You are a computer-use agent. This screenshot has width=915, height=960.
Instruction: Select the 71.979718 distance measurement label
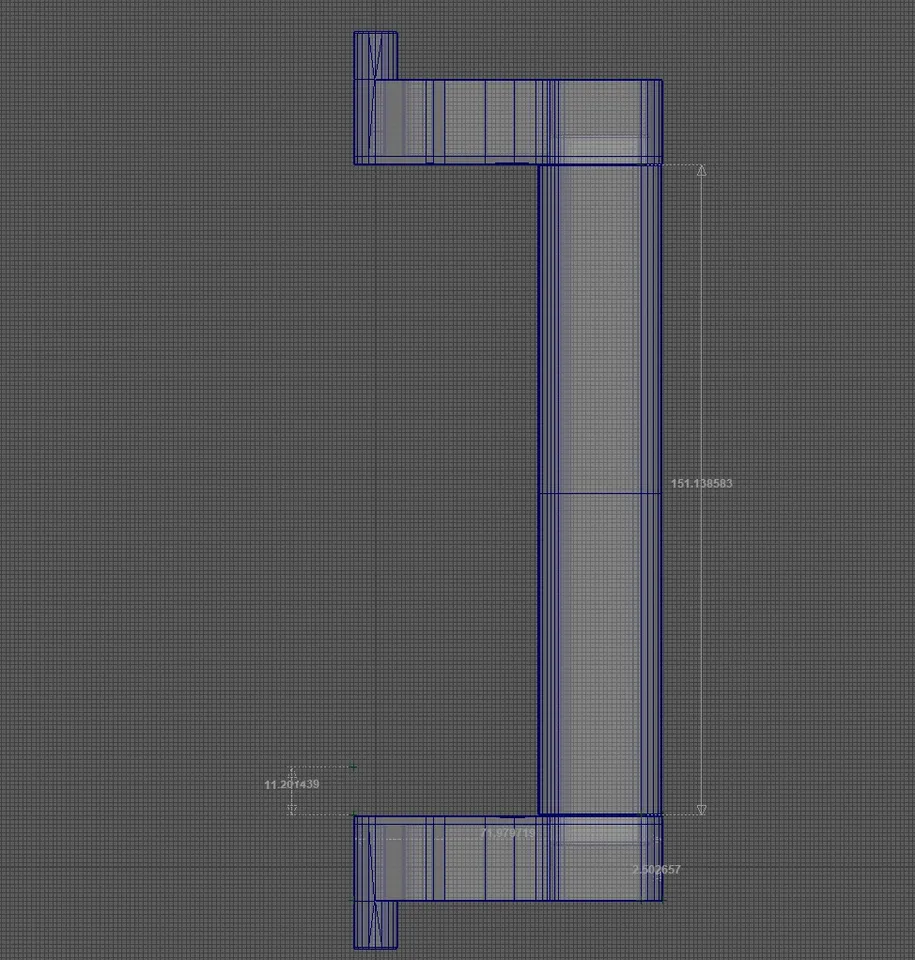508,833
